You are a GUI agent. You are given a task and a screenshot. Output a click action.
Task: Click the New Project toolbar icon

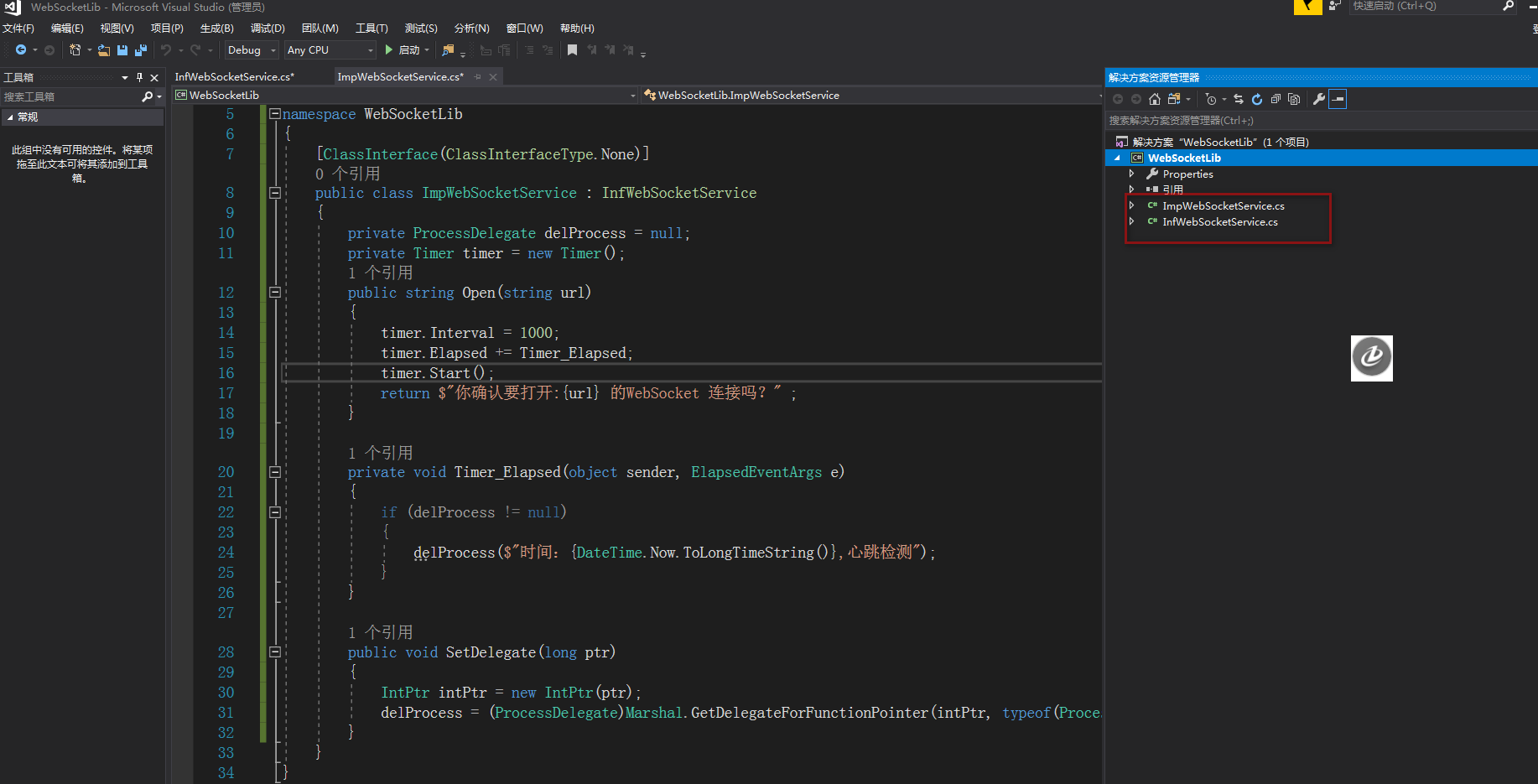tap(75, 50)
